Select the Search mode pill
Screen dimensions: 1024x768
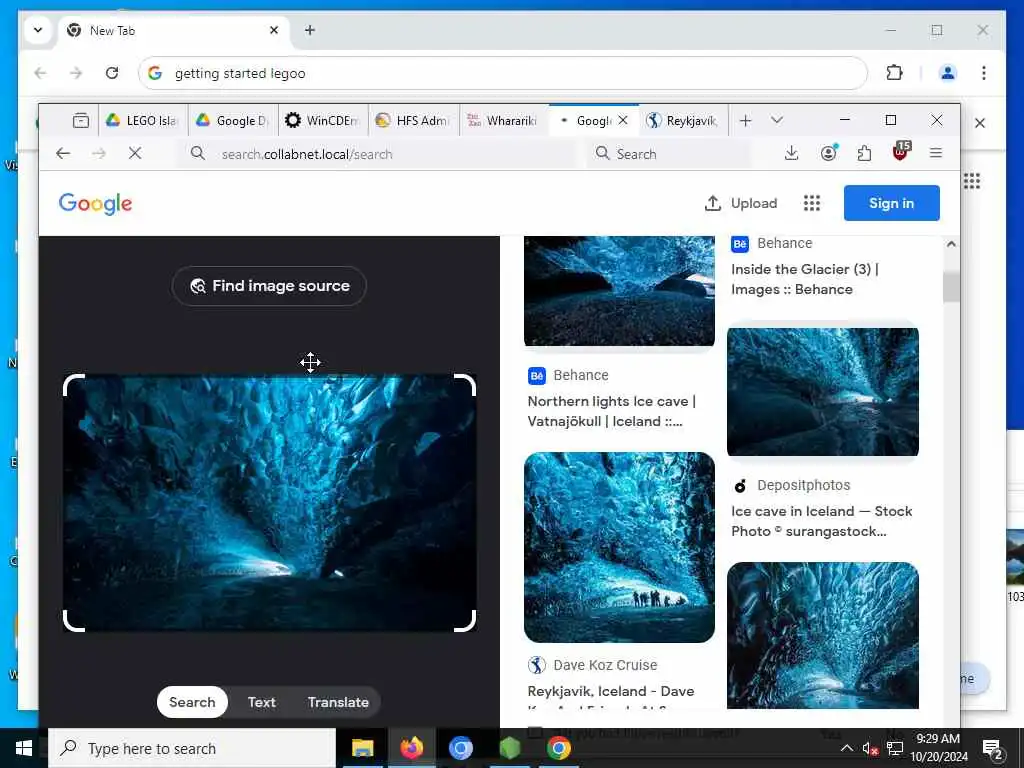[192, 702]
